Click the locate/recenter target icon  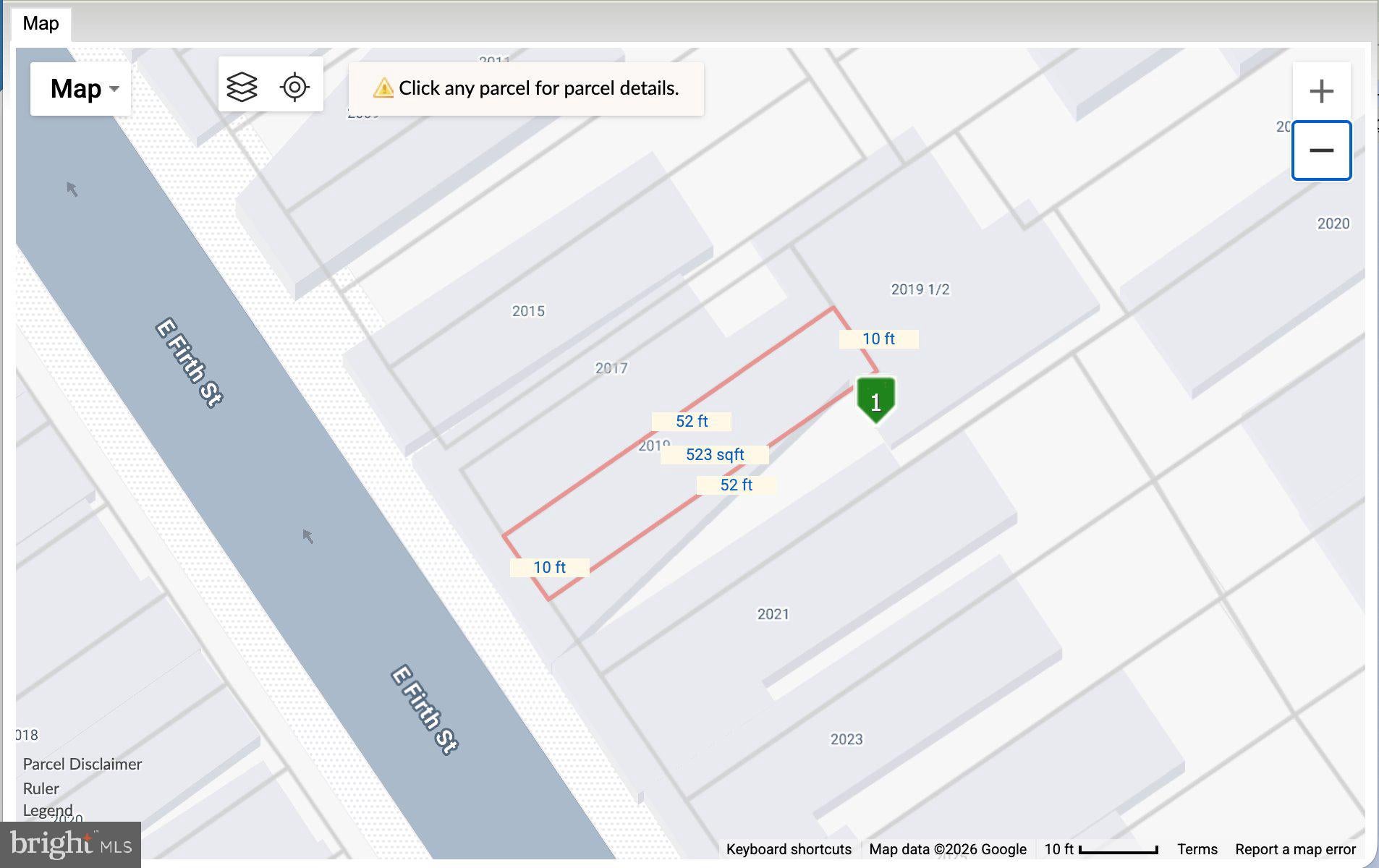point(294,88)
